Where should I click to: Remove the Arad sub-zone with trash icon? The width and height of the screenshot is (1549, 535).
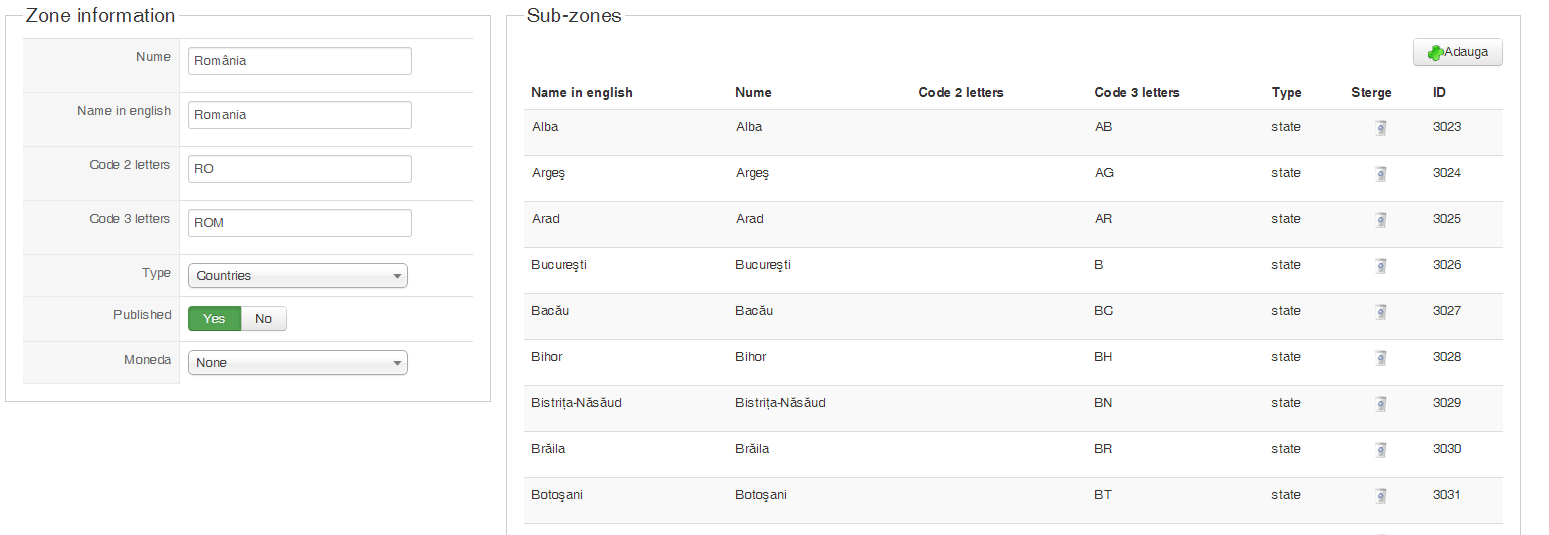click(x=1380, y=220)
